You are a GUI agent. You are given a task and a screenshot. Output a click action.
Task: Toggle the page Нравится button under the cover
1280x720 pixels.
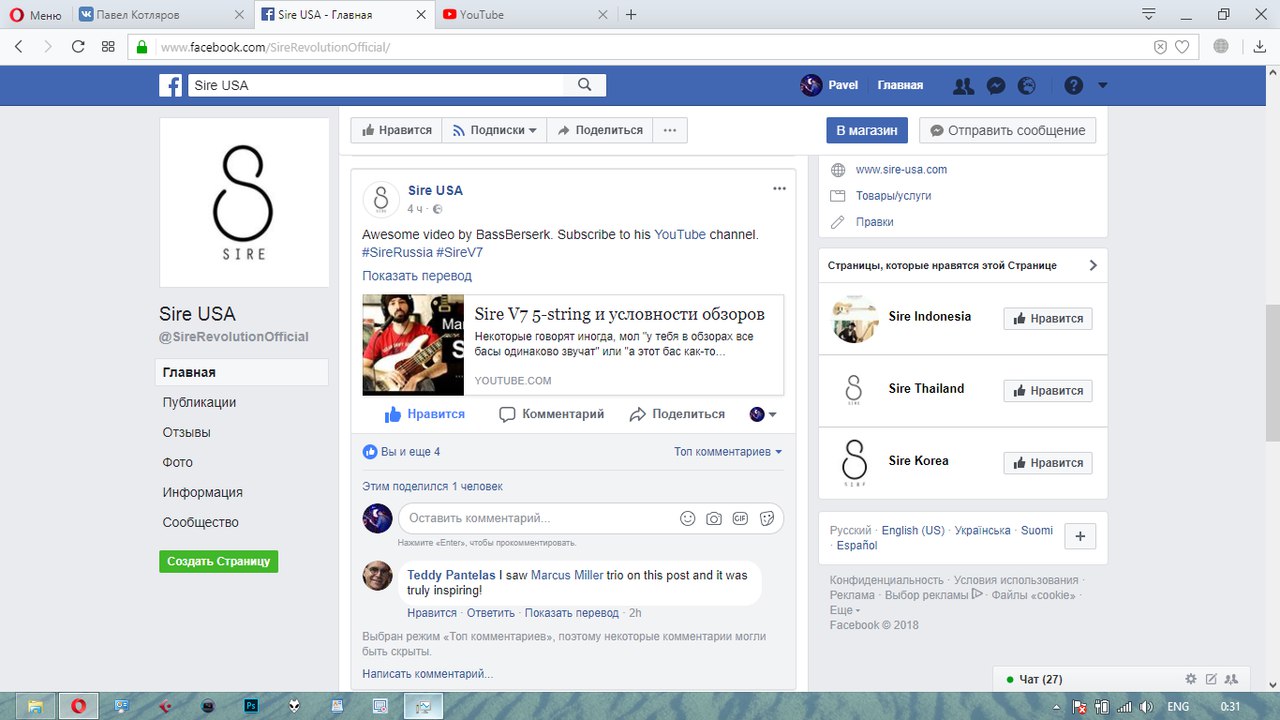[x=397, y=130]
